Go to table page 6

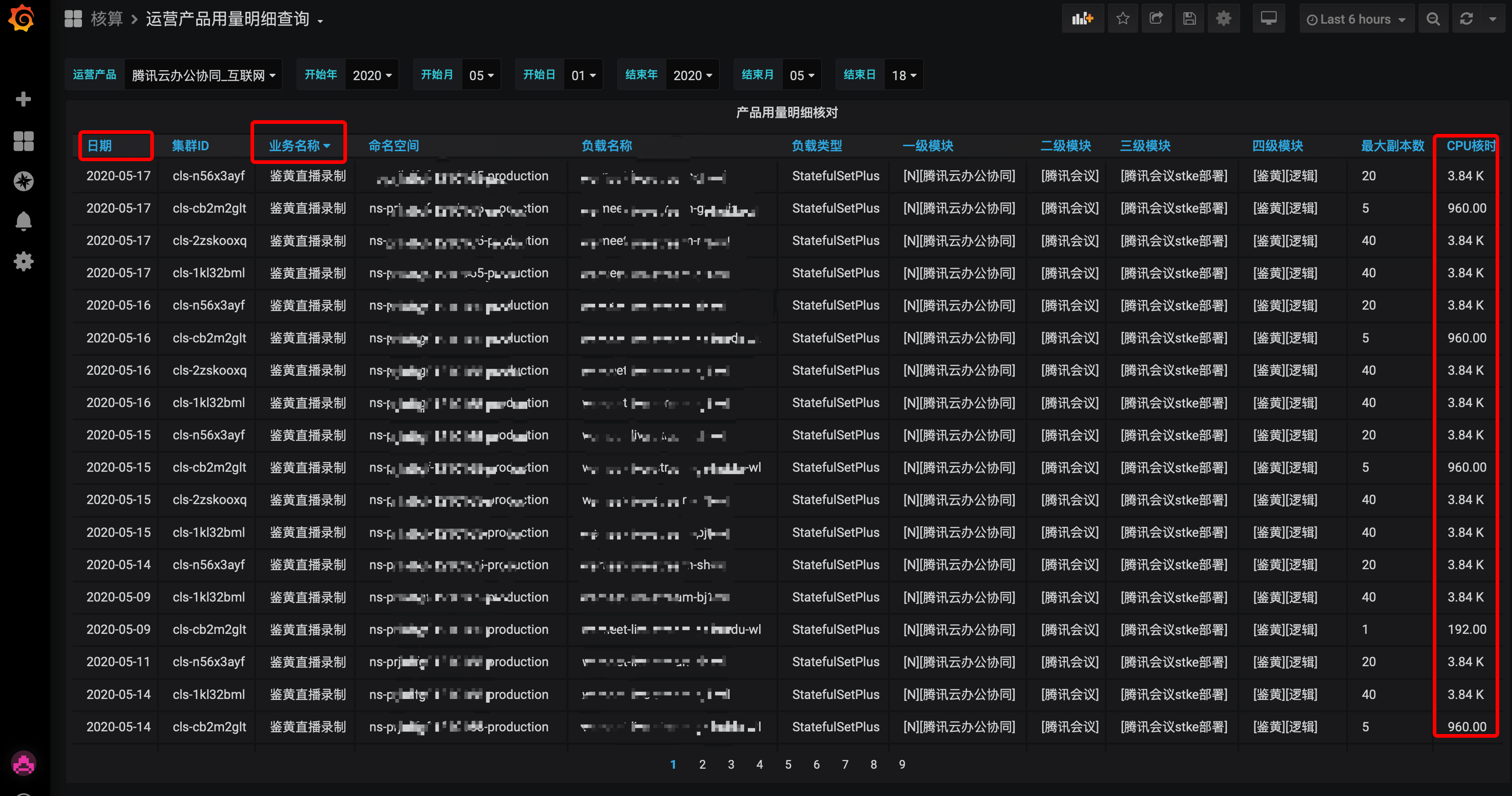click(x=817, y=764)
